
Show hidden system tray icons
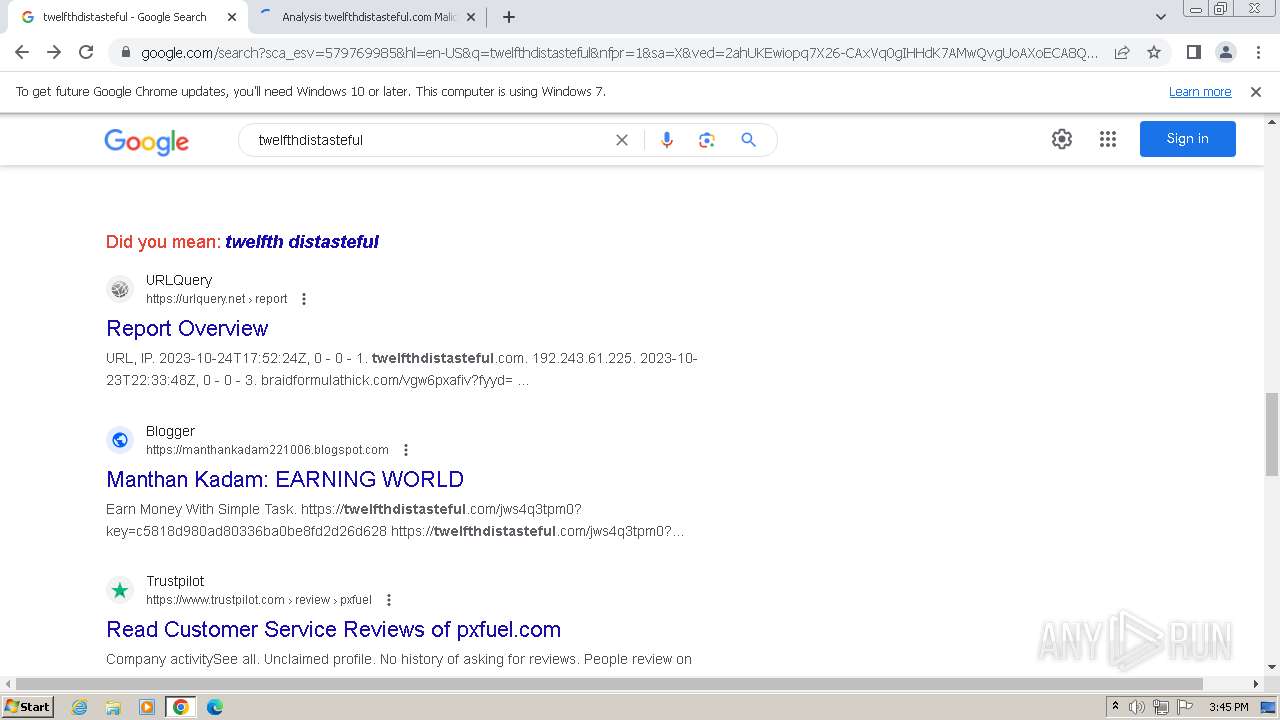[1115, 707]
